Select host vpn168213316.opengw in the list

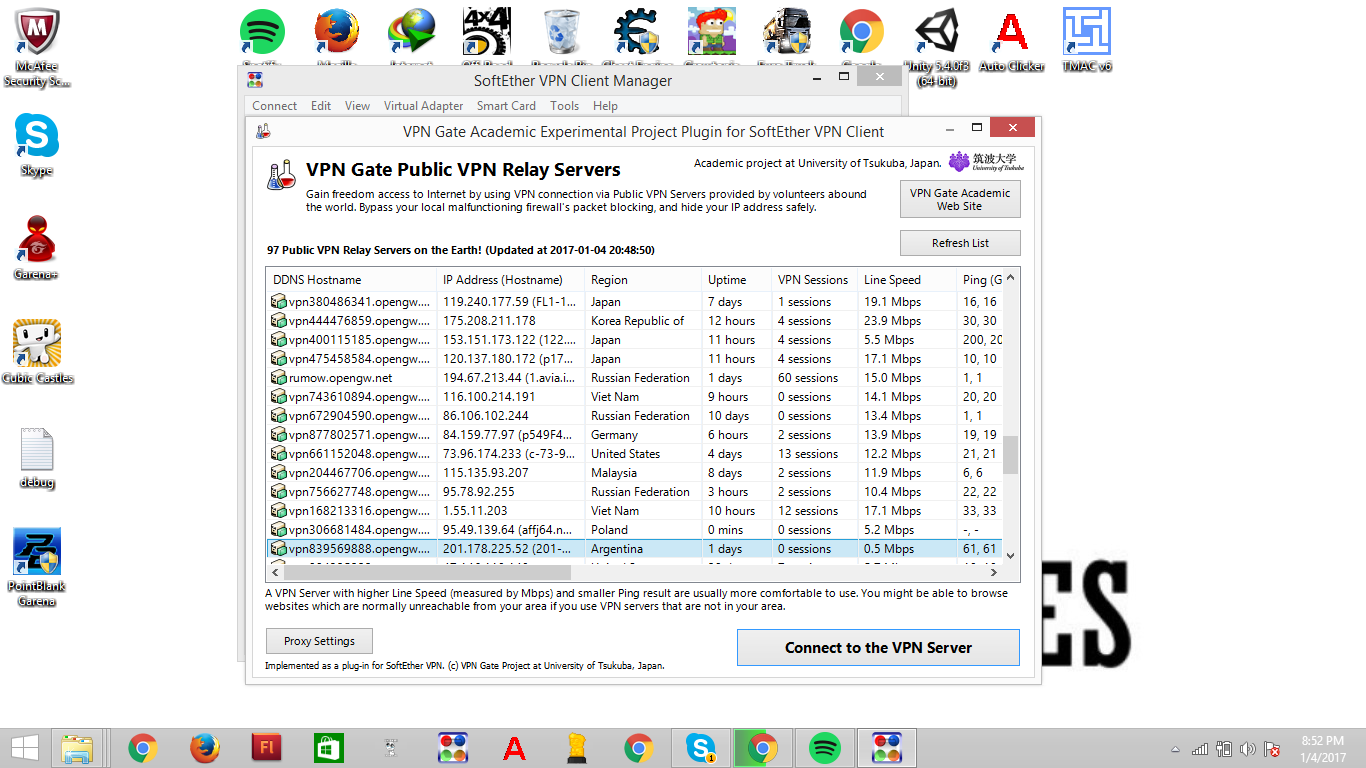360,511
